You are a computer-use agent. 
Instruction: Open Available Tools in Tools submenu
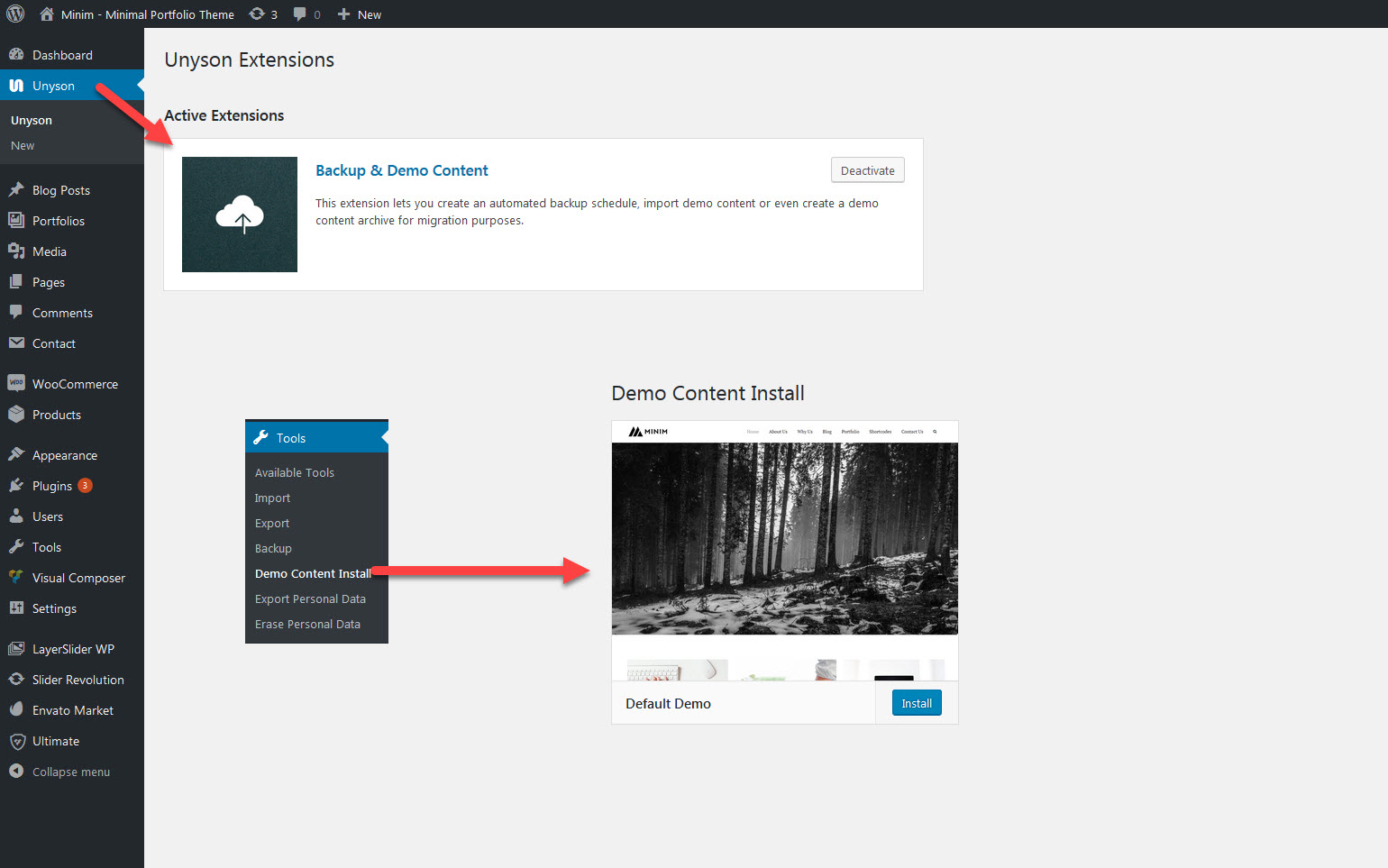tap(295, 472)
